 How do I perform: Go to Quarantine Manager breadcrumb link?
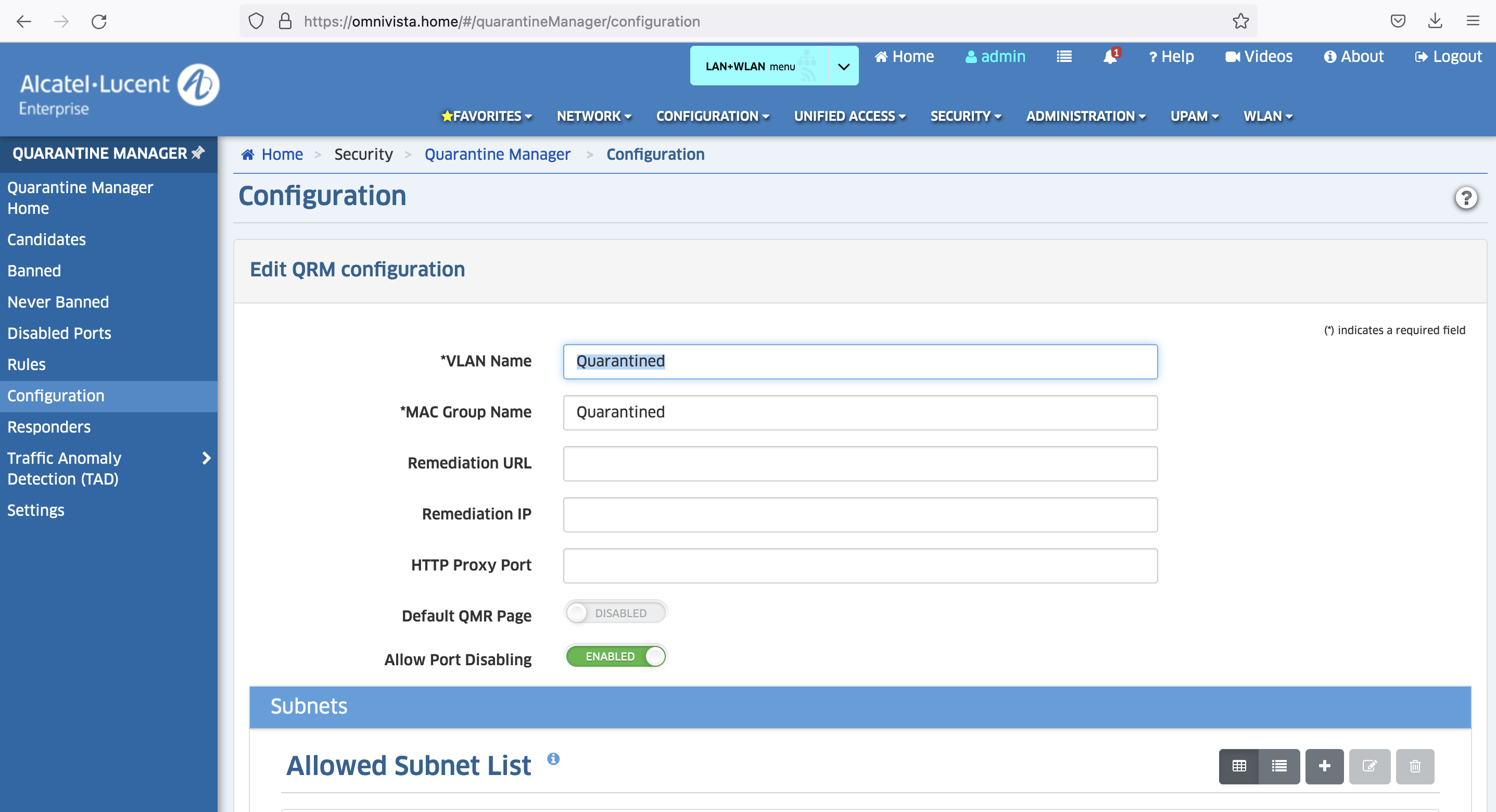(x=497, y=155)
